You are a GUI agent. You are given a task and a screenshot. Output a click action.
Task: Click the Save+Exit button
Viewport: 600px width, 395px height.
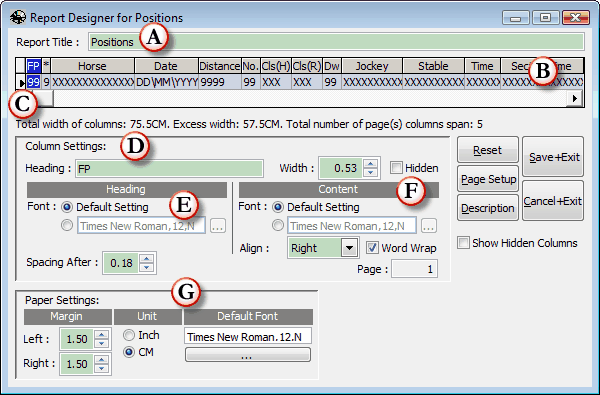pos(553,157)
